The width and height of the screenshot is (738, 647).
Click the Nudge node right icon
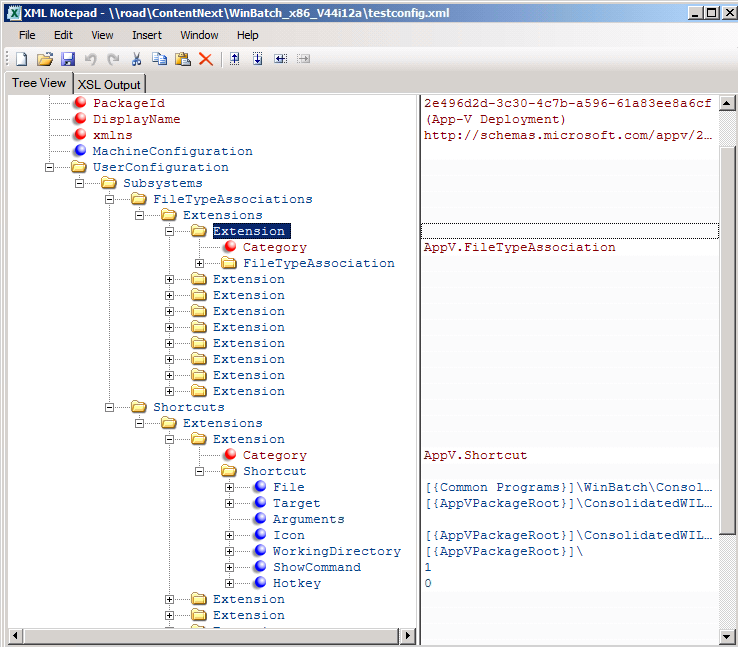click(x=304, y=59)
